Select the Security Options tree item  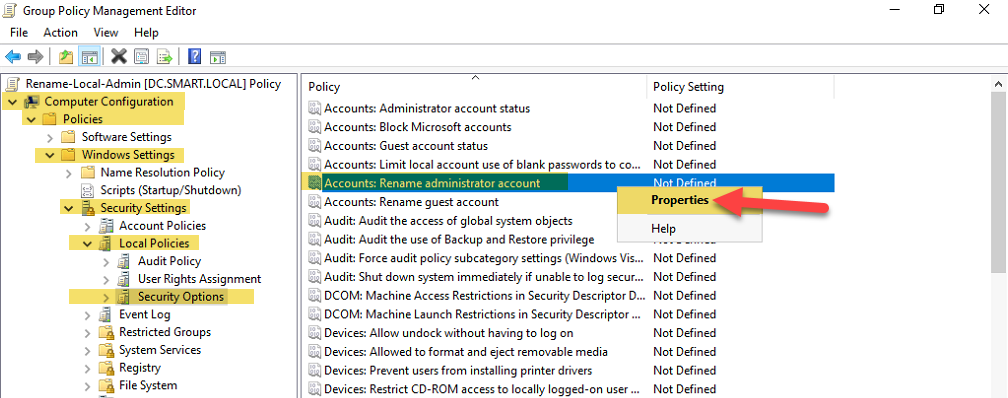point(181,296)
